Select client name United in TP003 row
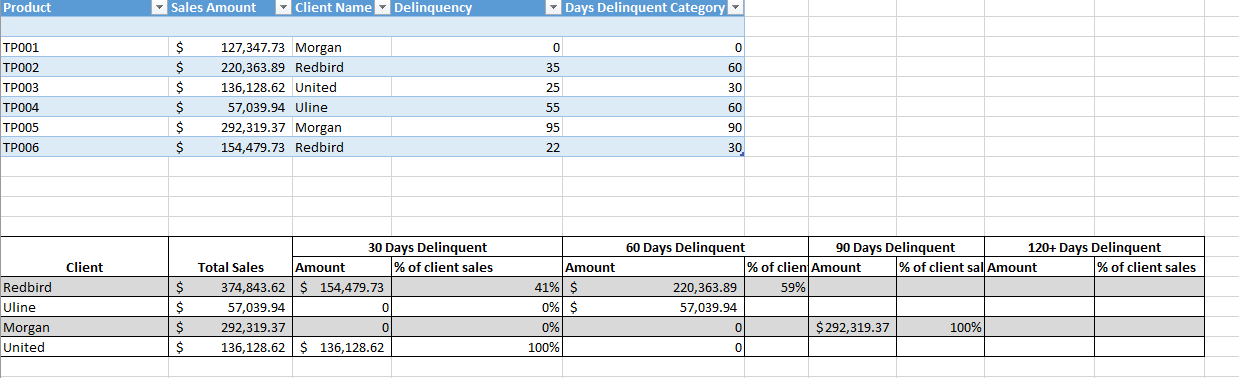 (x=341, y=87)
